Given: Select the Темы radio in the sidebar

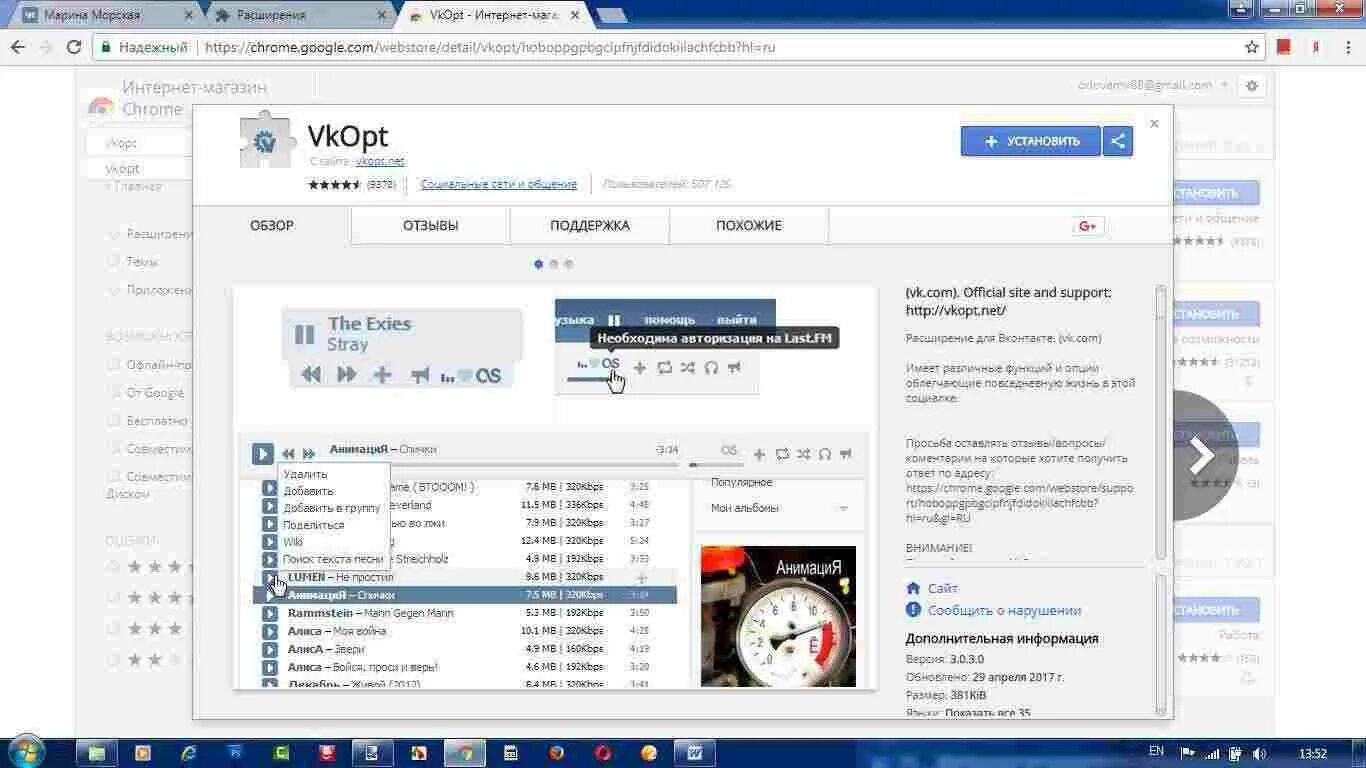Looking at the screenshot, I should [x=113, y=262].
